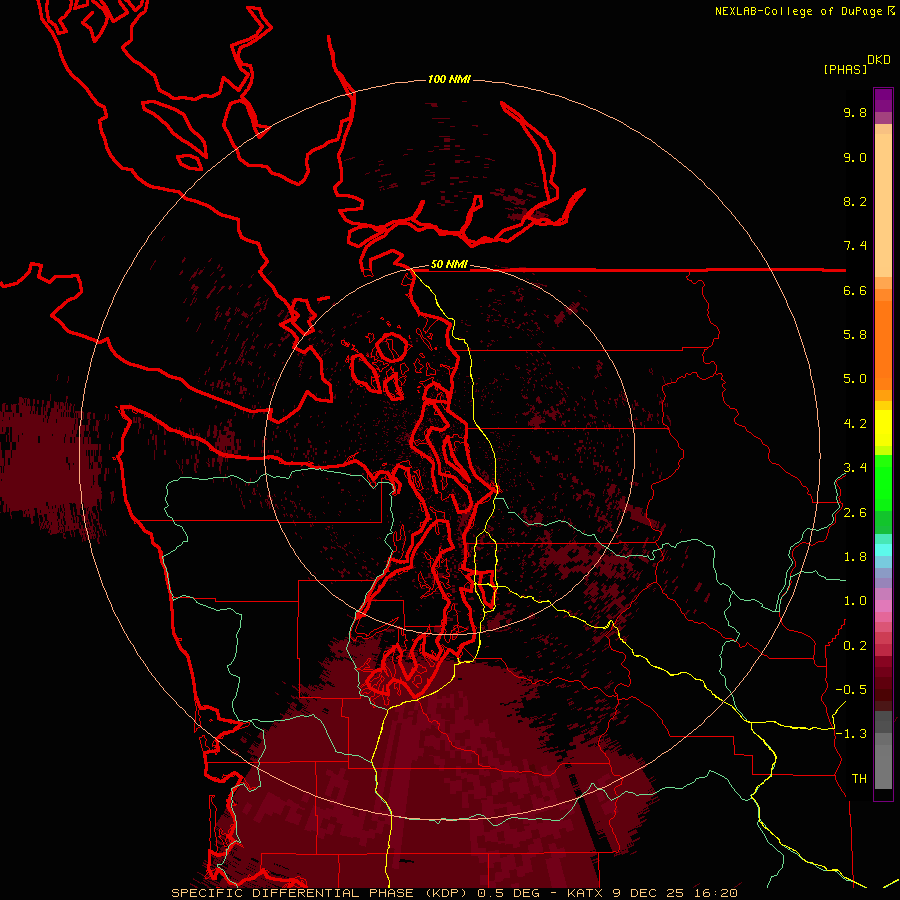Click the 4.2 legend value
Viewport: 900px width, 900px height.
[x=855, y=424]
